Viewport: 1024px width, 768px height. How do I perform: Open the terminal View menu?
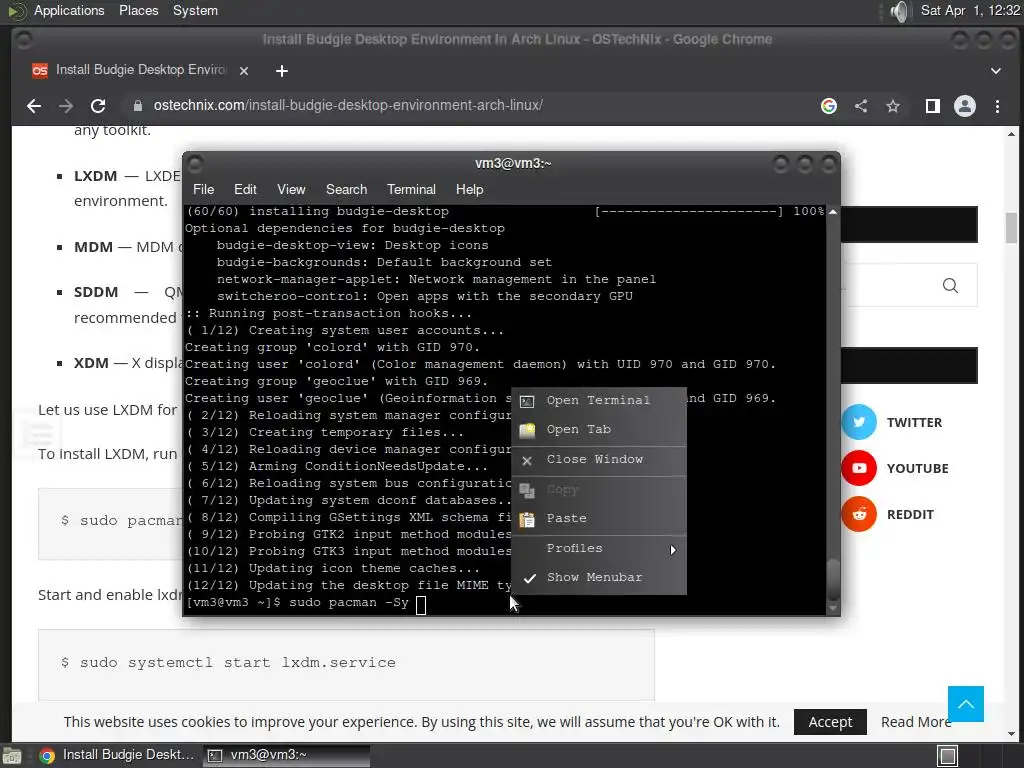291,189
